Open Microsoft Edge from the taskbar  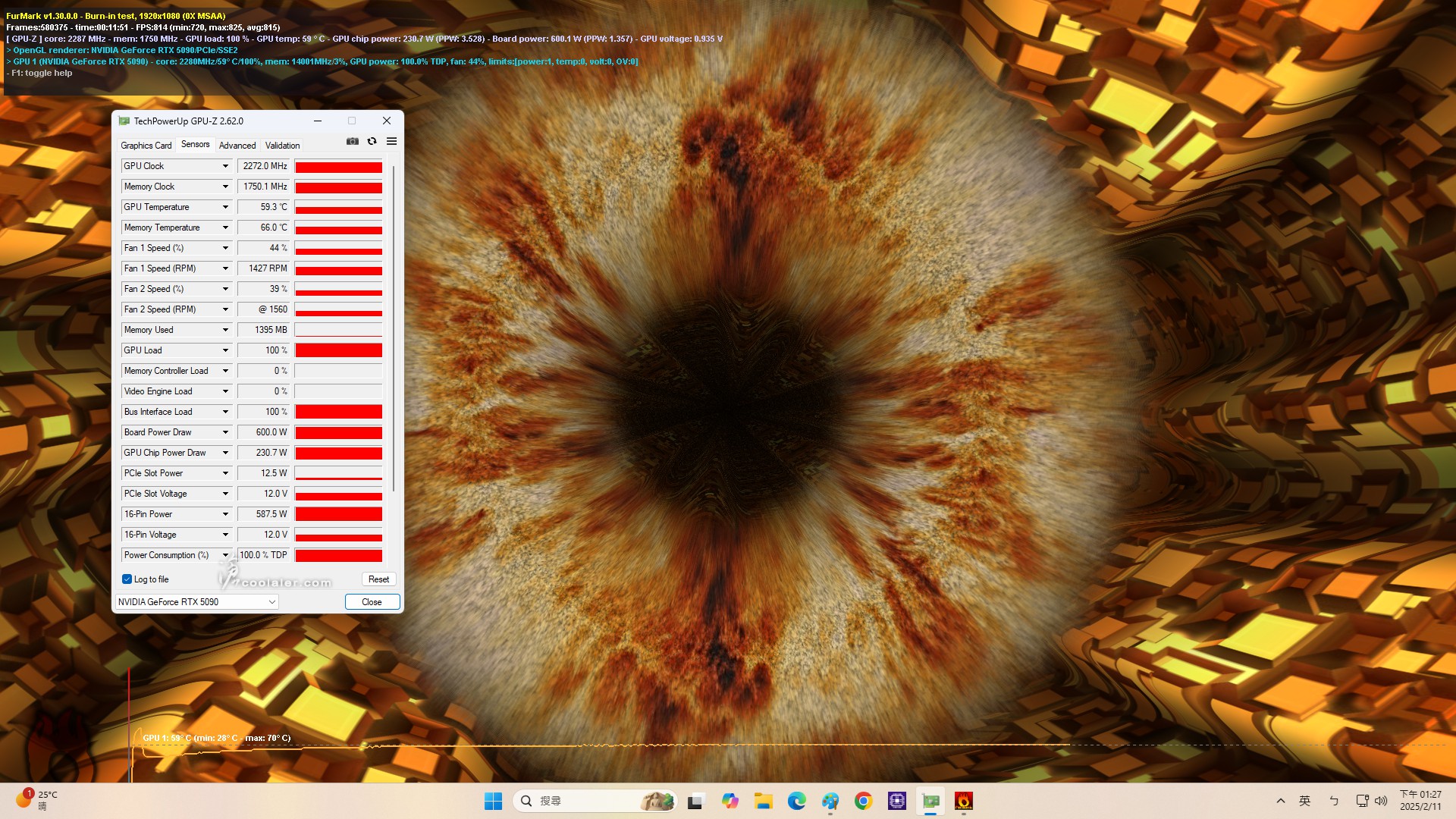pos(796,801)
